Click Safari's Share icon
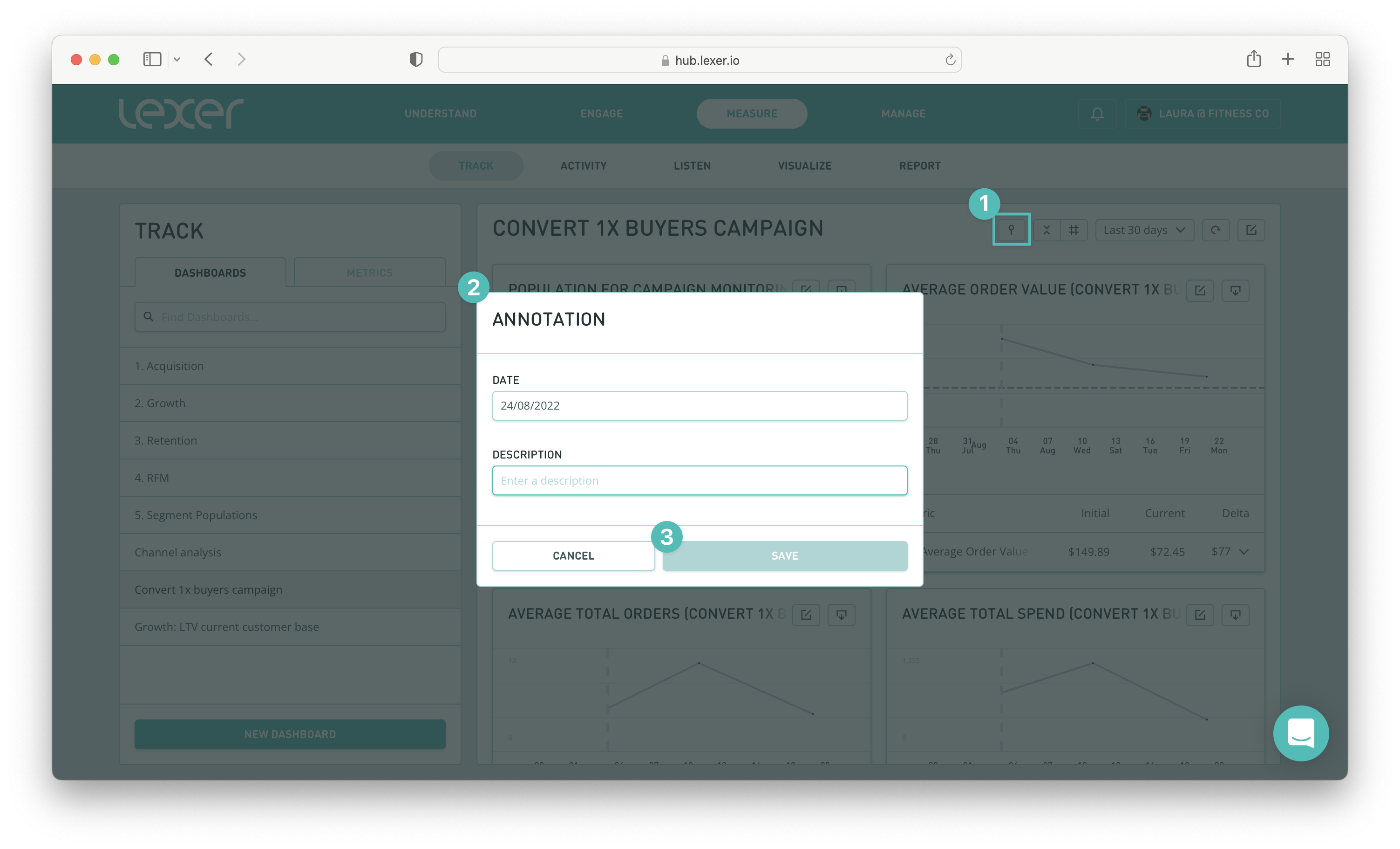The width and height of the screenshot is (1400, 849). [1253, 59]
